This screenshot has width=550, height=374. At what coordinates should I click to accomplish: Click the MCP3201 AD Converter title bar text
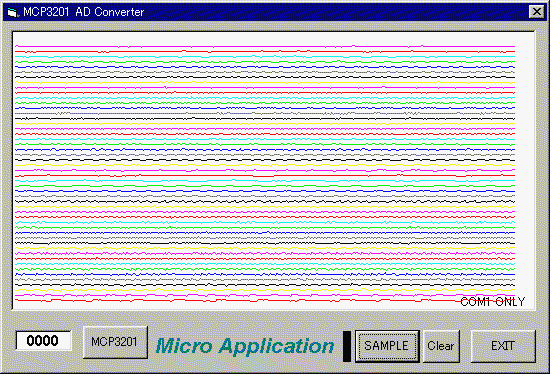pyautogui.click(x=83, y=12)
